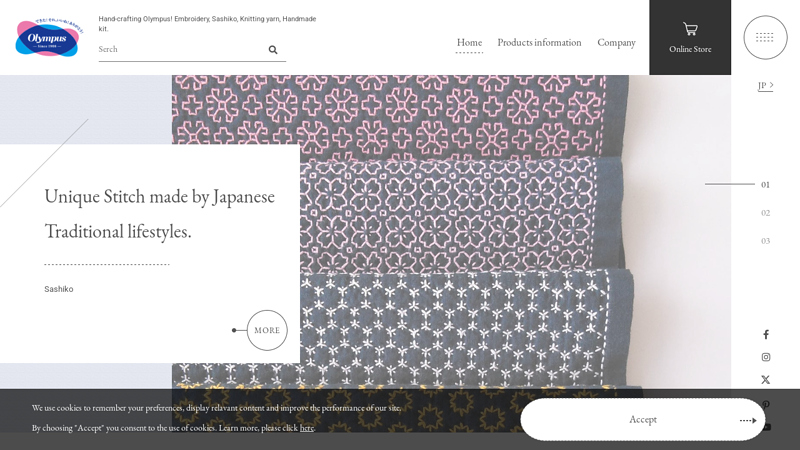Image resolution: width=800 pixels, height=450 pixels.
Task: Select slide 02 indicator
Action: point(765,213)
